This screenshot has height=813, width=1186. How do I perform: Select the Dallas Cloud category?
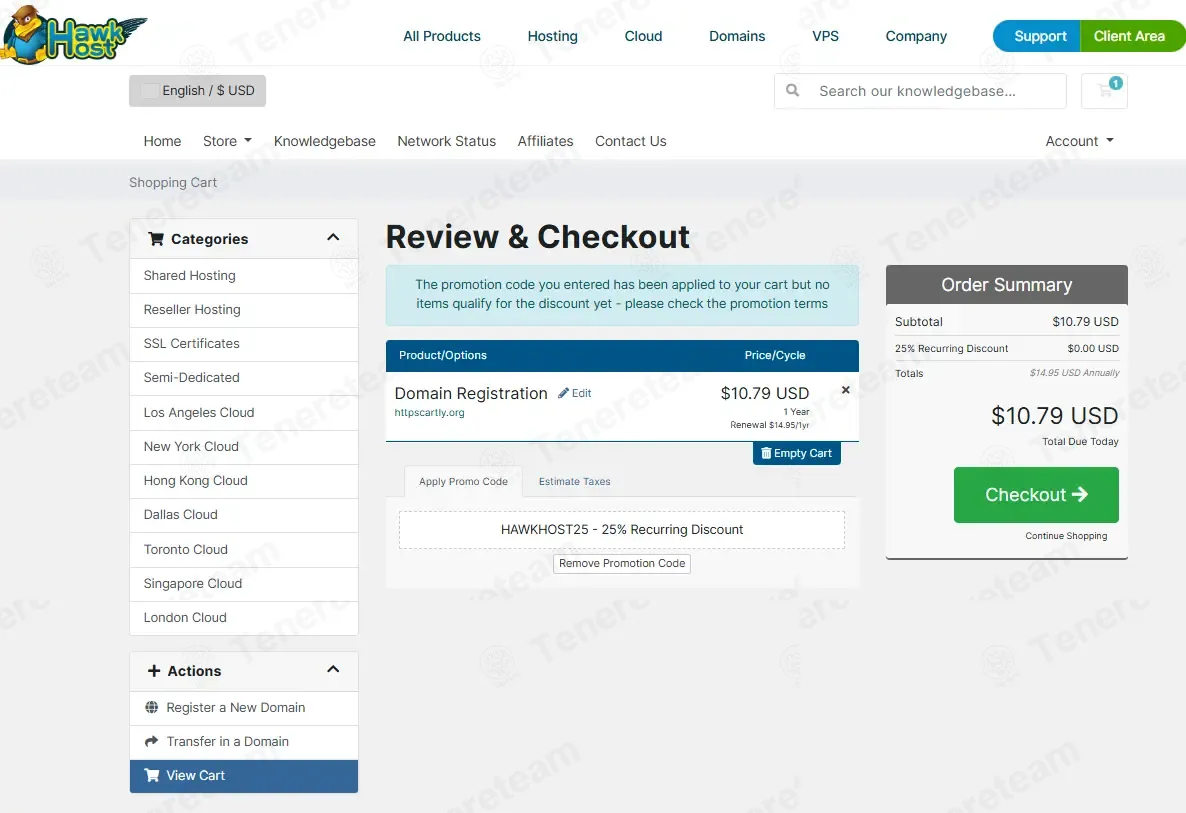click(x=244, y=515)
